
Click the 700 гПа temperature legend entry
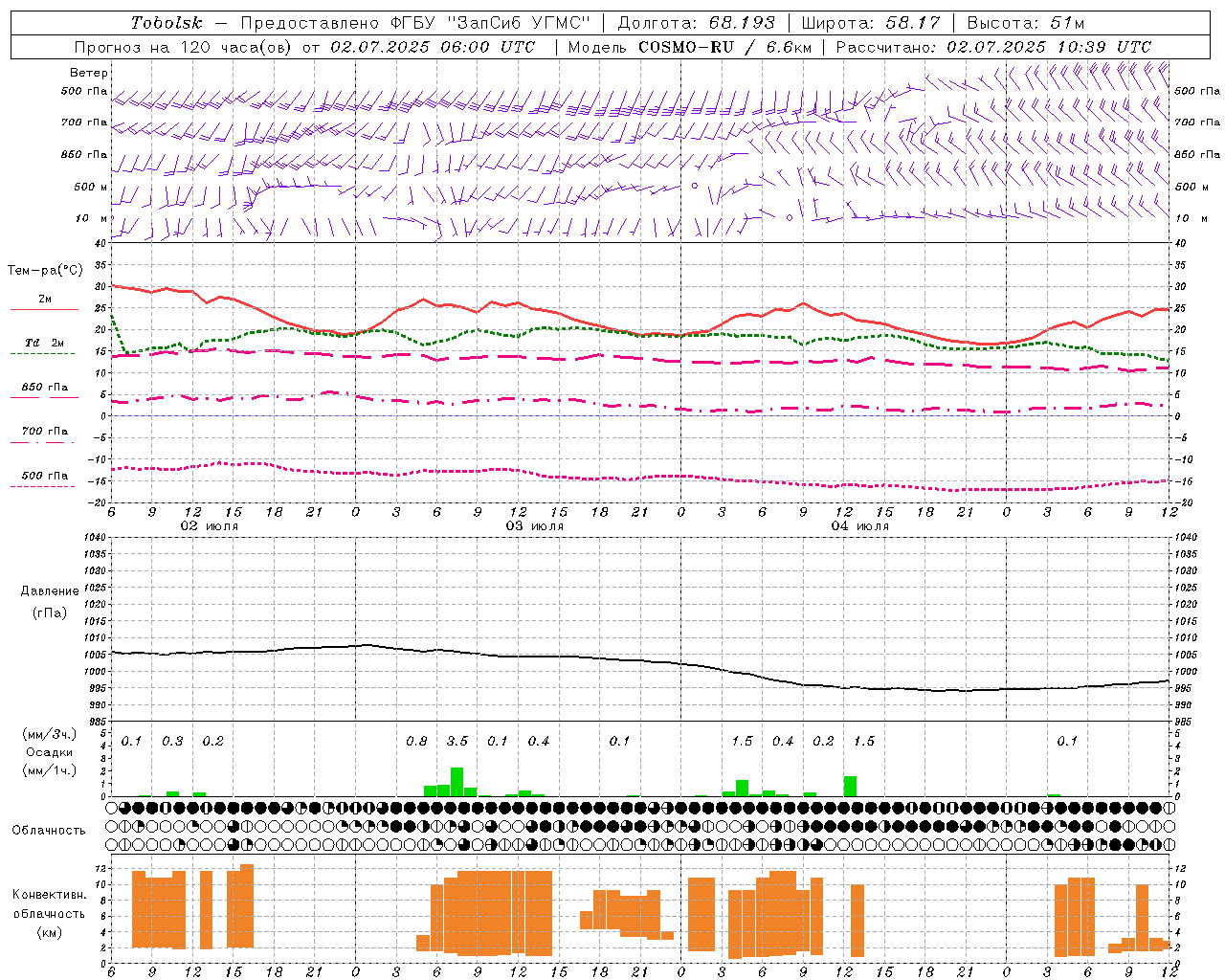tap(45, 432)
